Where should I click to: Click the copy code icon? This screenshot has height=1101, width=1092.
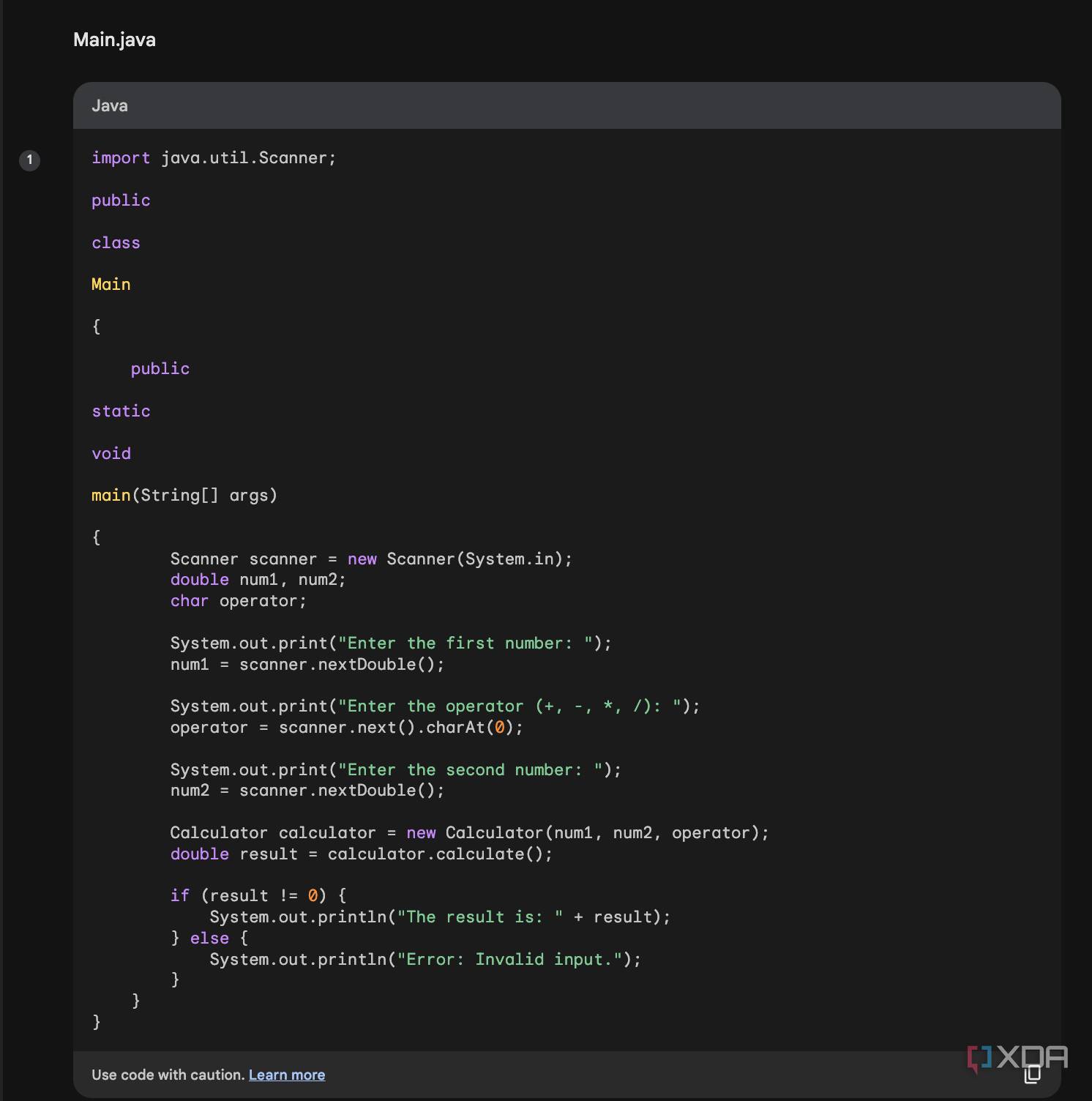[1032, 1074]
